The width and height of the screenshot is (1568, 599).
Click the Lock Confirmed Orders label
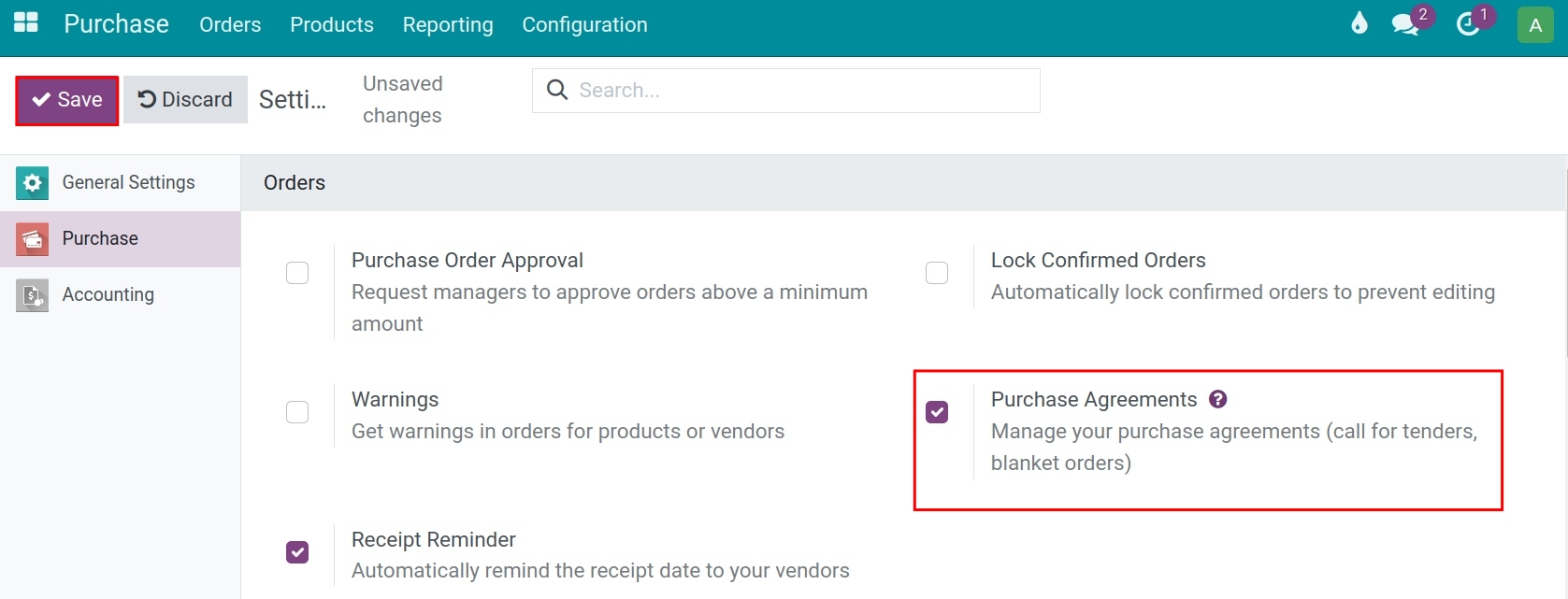click(1099, 261)
